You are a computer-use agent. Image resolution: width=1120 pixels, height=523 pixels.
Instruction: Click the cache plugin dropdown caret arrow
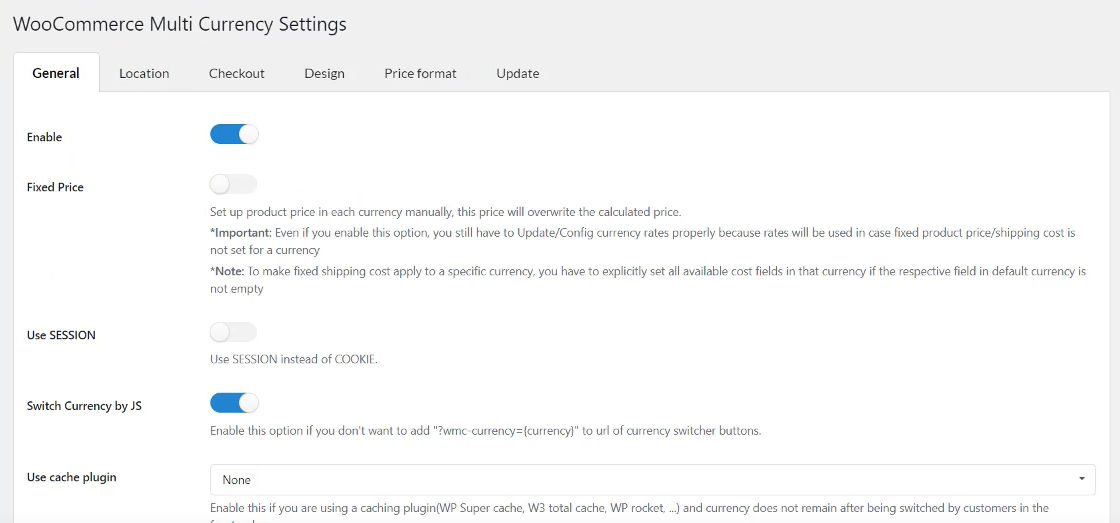coord(1081,479)
